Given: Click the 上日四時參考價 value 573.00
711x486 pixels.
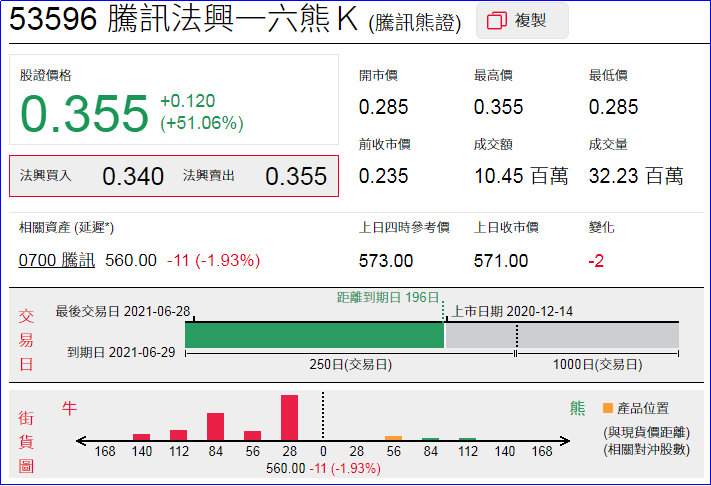Looking at the screenshot, I should click(386, 261).
